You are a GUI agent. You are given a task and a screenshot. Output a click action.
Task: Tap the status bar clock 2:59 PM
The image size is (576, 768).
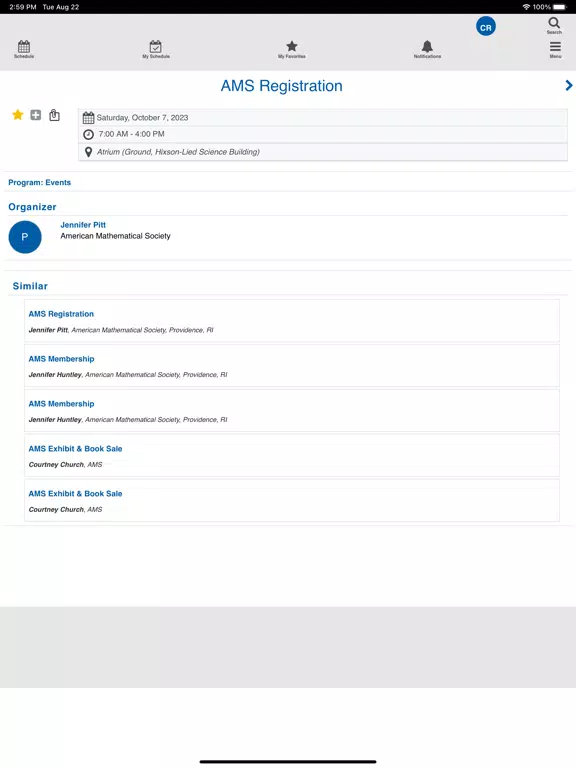23,7
